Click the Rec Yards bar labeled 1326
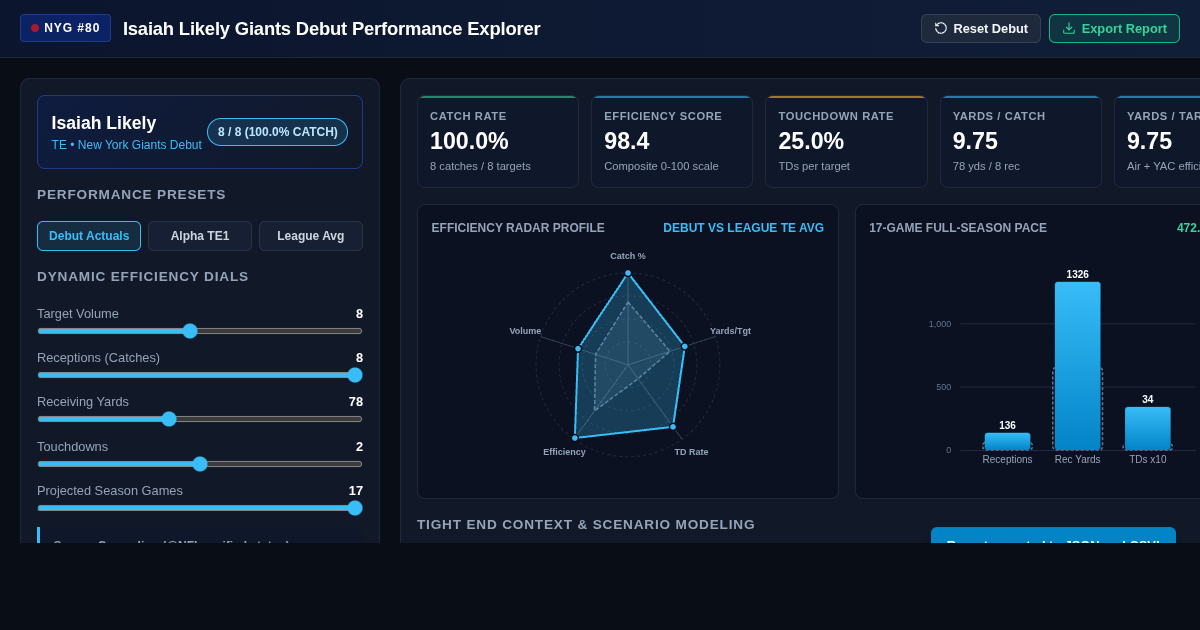The width and height of the screenshot is (1200, 630). point(1077,366)
